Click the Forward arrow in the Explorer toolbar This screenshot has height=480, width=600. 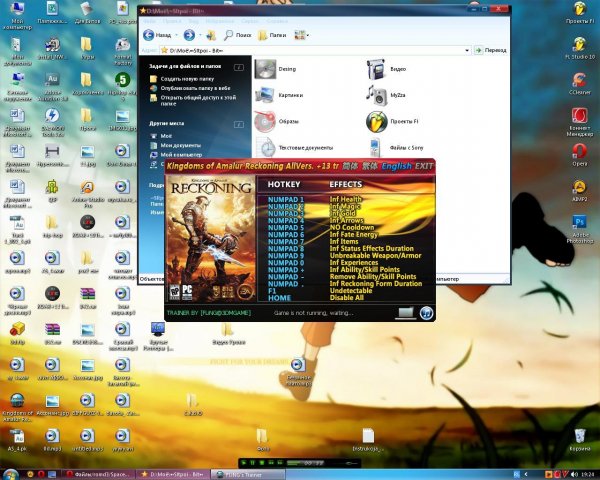click(189, 35)
